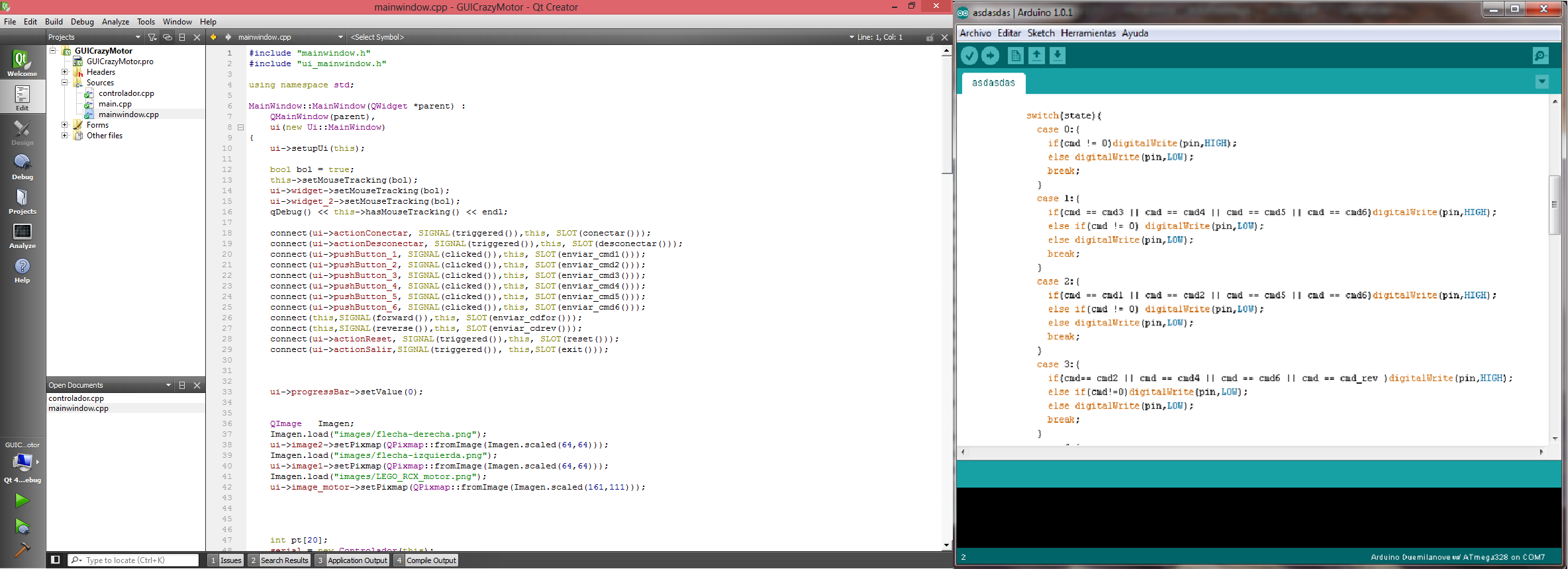Viewport: 1568px width, 569px height.
Task: Save the sketch with Arduino Save button
Action: 1057,56
